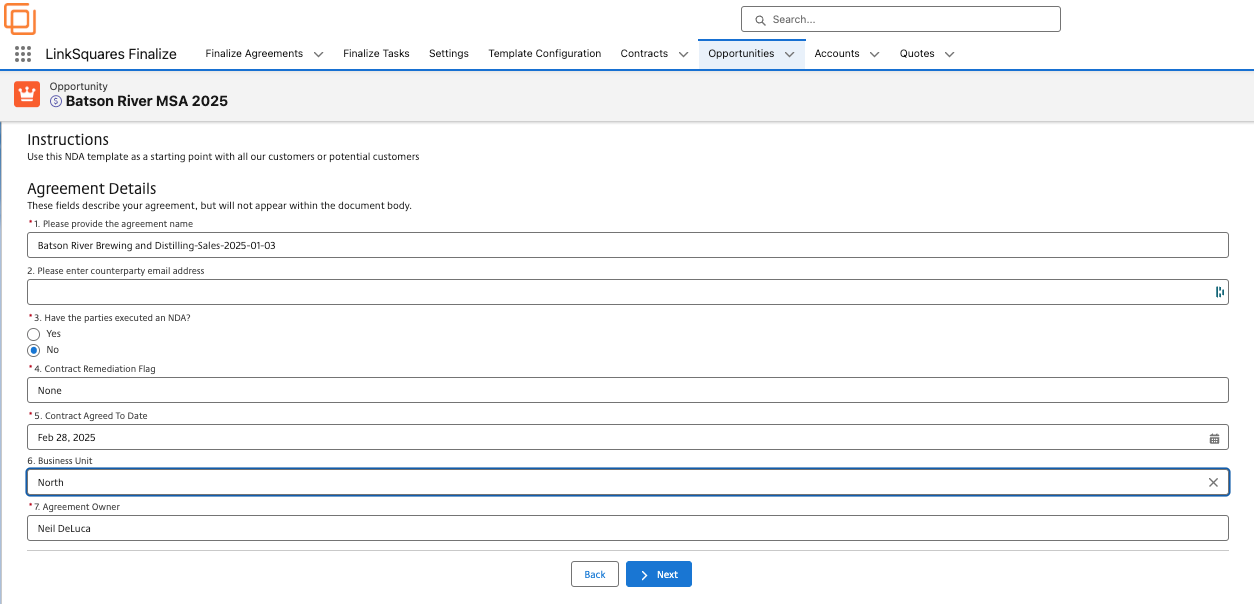The image size is (1254, 604).
Task: Open the App Launcher dots grid icon
Action: [x=23, y=54]
